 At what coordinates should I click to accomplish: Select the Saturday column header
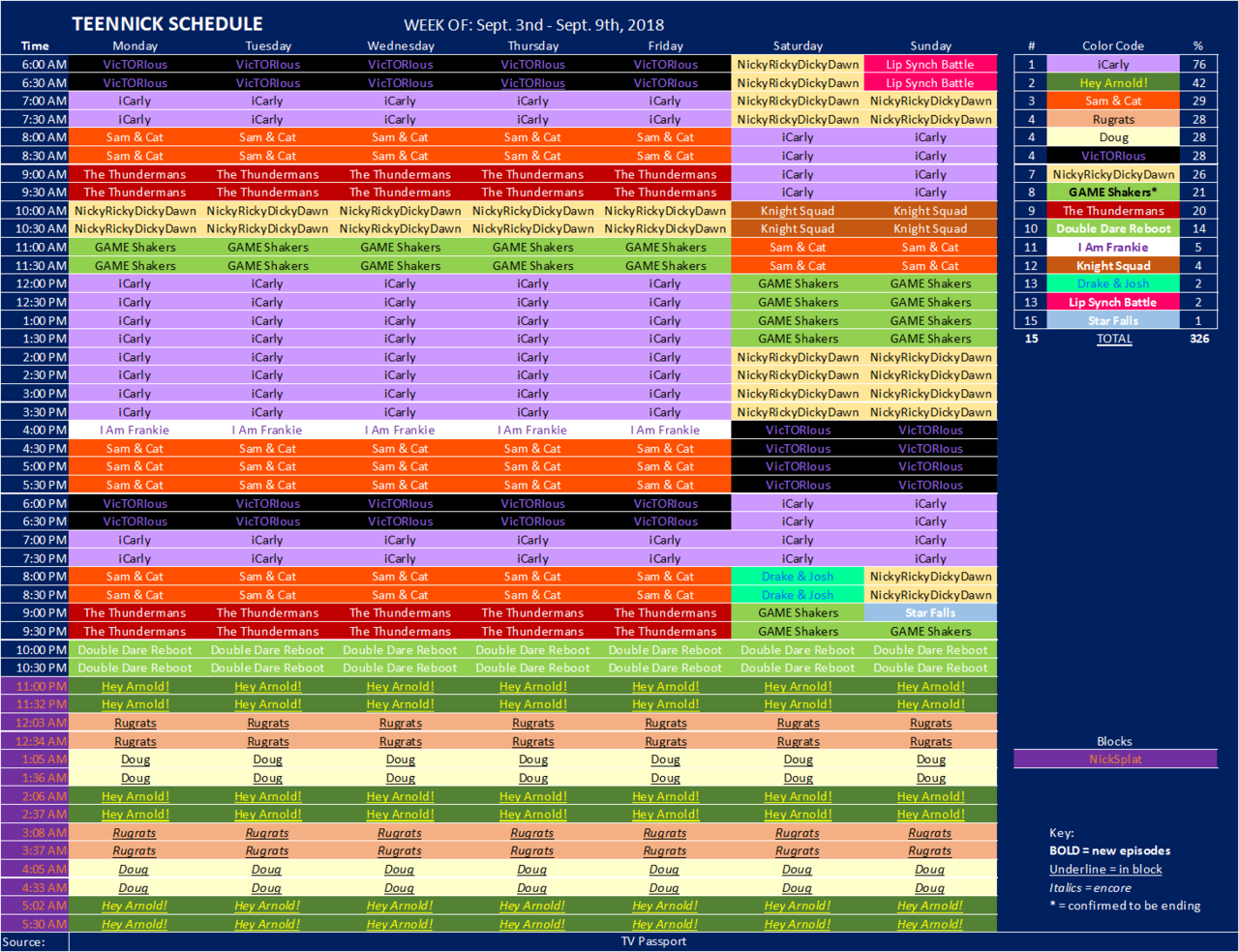click(798, 45)
